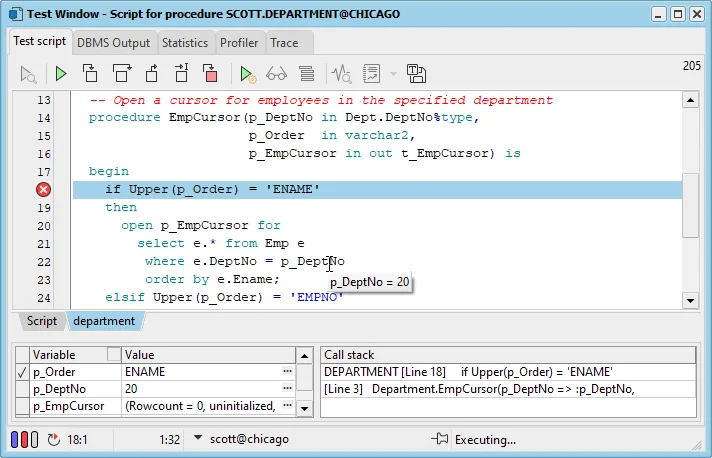This screenshot has width=712, height=458.
Task: Click variable list scroll up arrow
Action: point(304,356)
